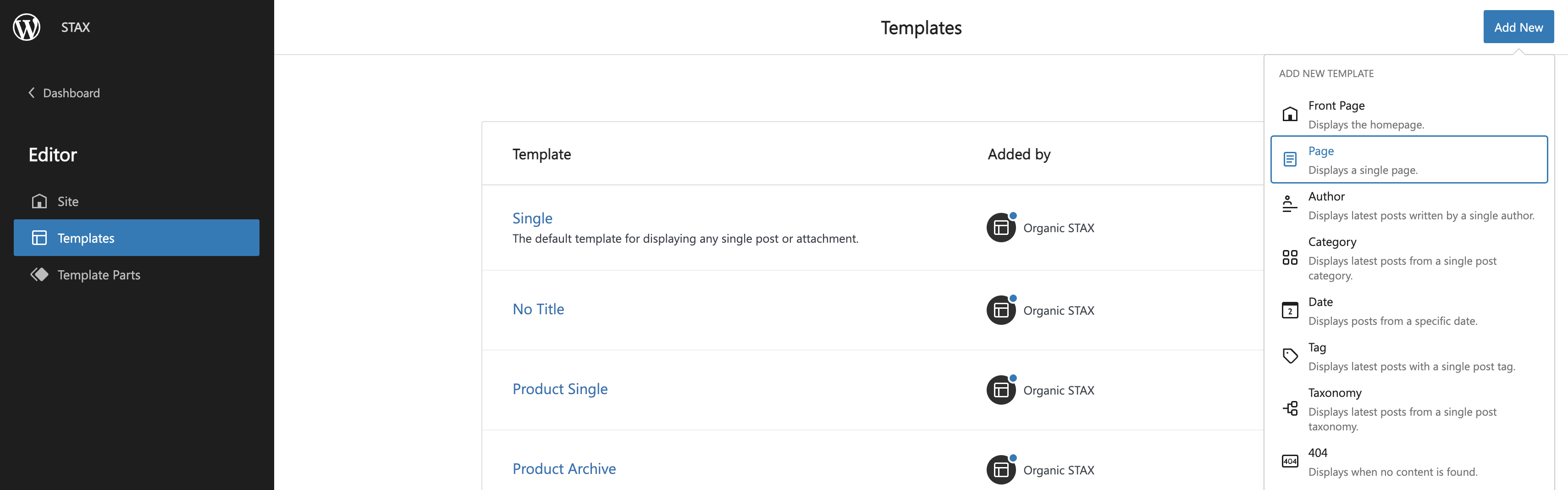Select the Page template option
Screen dimensions: 1568x490
pyautogui.click(x=1408, y=160)
